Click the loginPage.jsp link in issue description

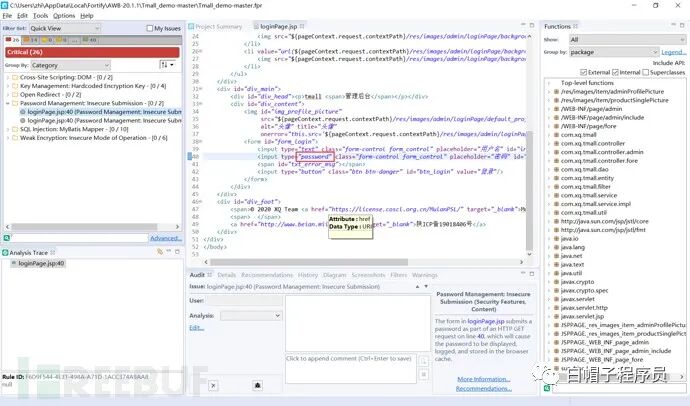point(486,322)
